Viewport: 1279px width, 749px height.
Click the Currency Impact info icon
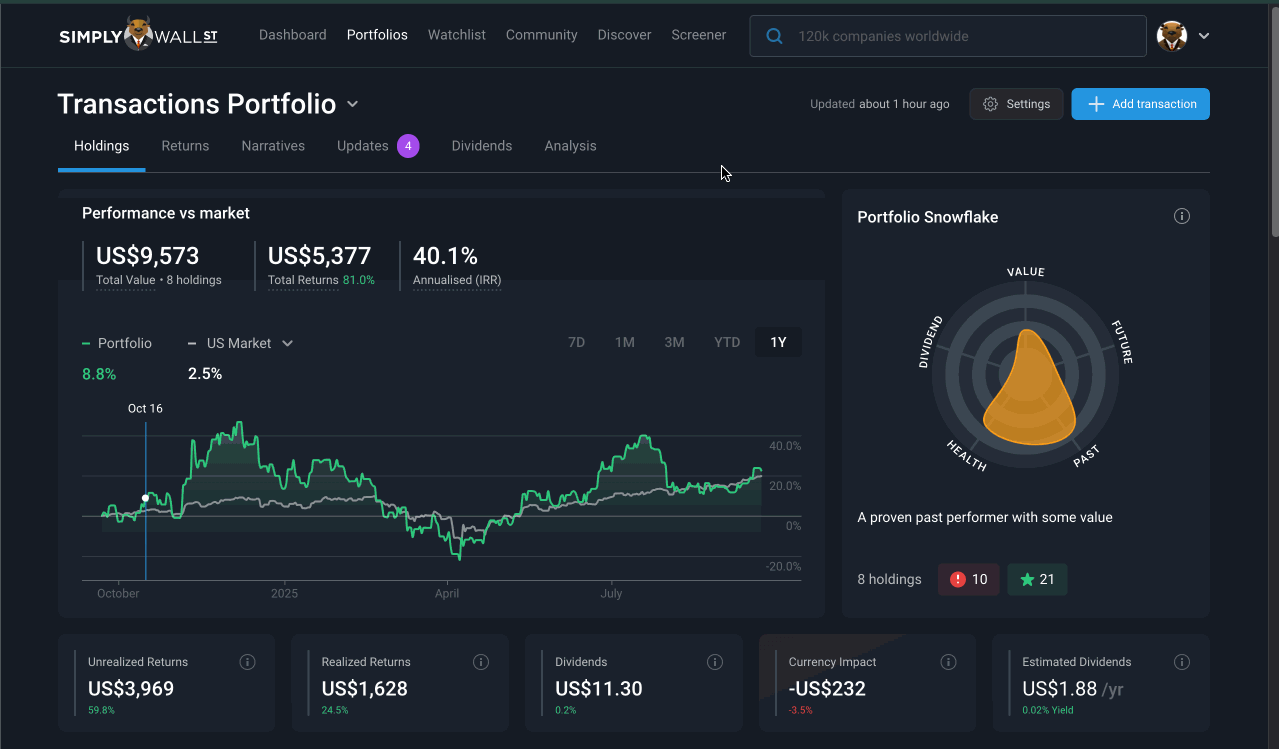pos(948,662)
